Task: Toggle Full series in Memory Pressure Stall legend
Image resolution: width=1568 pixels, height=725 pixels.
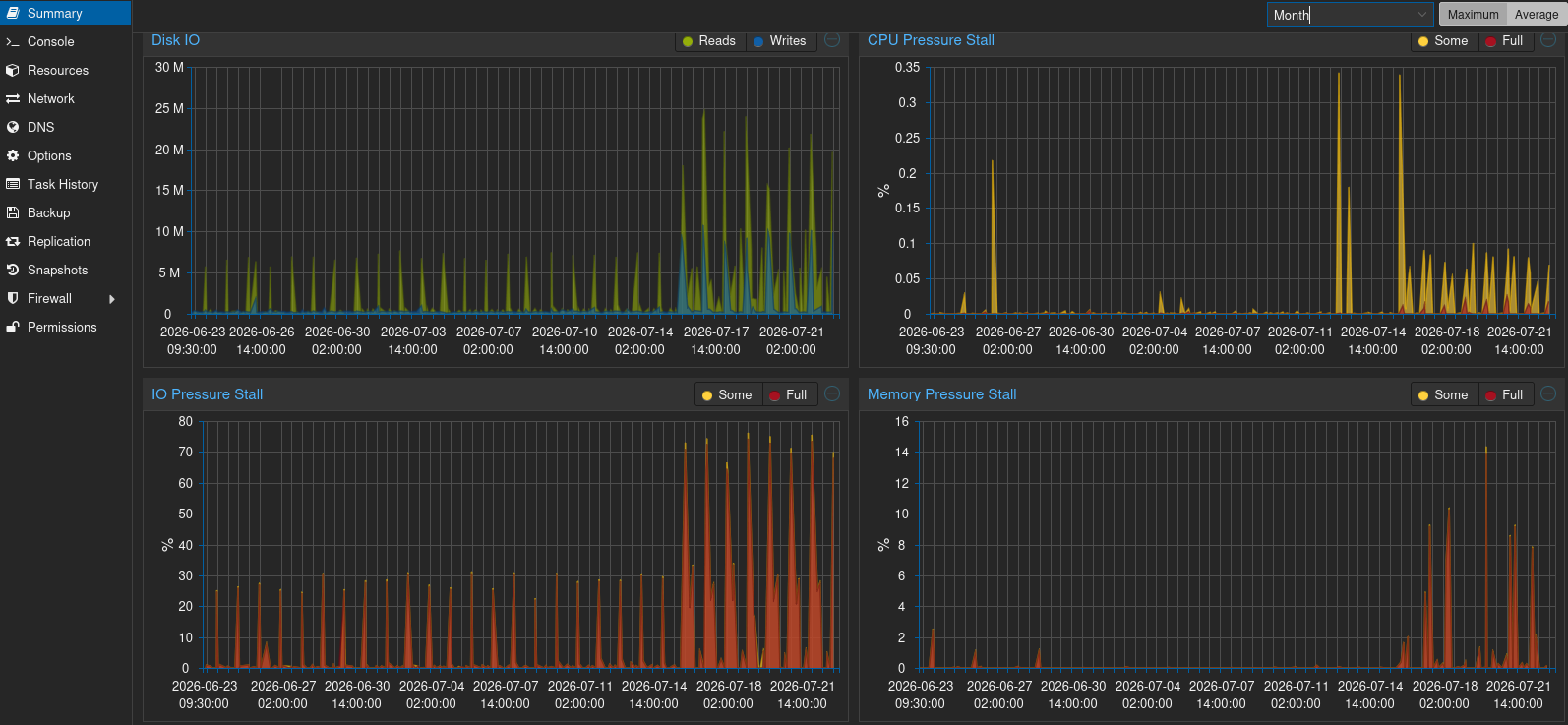Action: click(x=1505, y=395)
